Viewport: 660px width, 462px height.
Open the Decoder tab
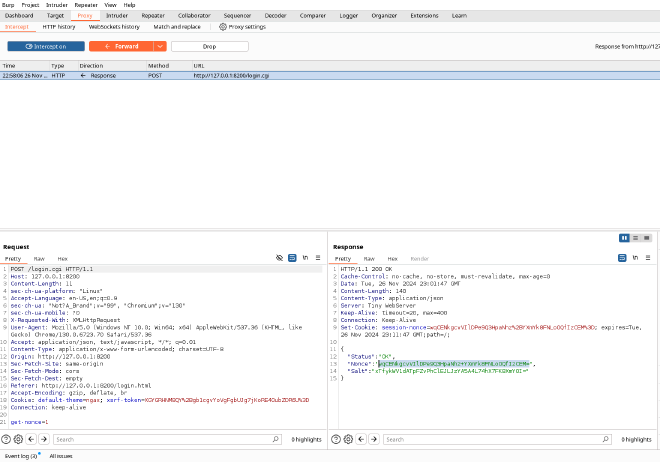(276, 16)
